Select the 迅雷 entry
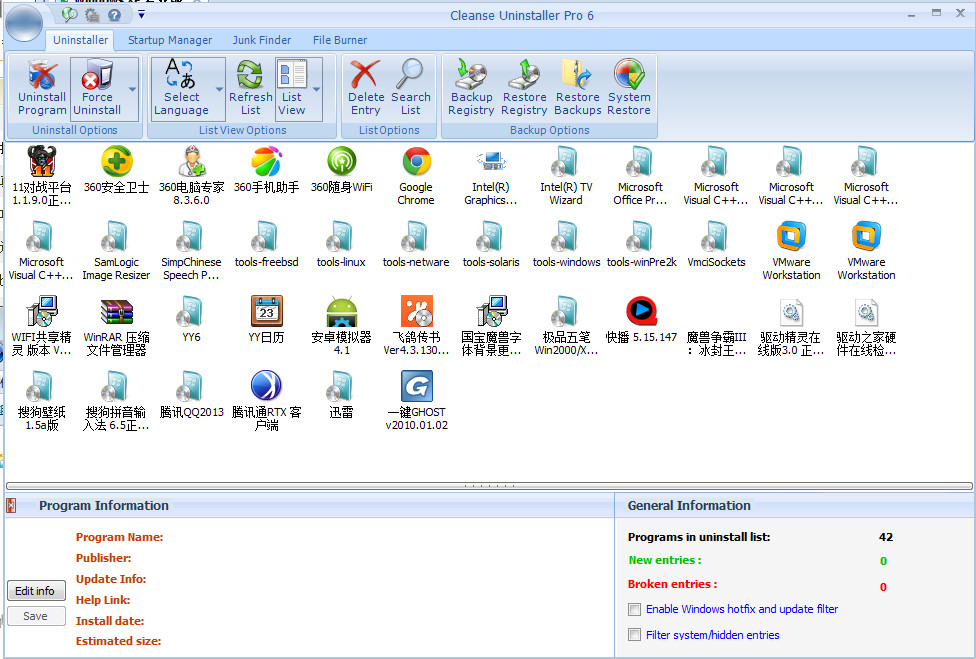976x659 pixels. [341, 395]
